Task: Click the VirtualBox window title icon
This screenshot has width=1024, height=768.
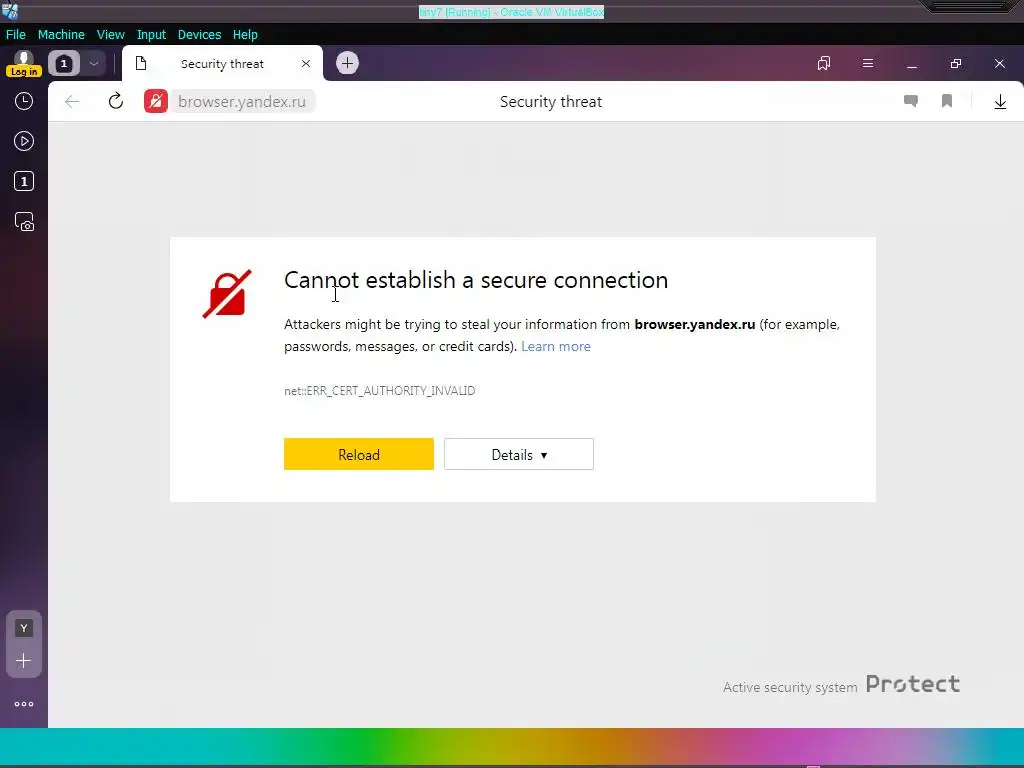Action: click(10, 11)
